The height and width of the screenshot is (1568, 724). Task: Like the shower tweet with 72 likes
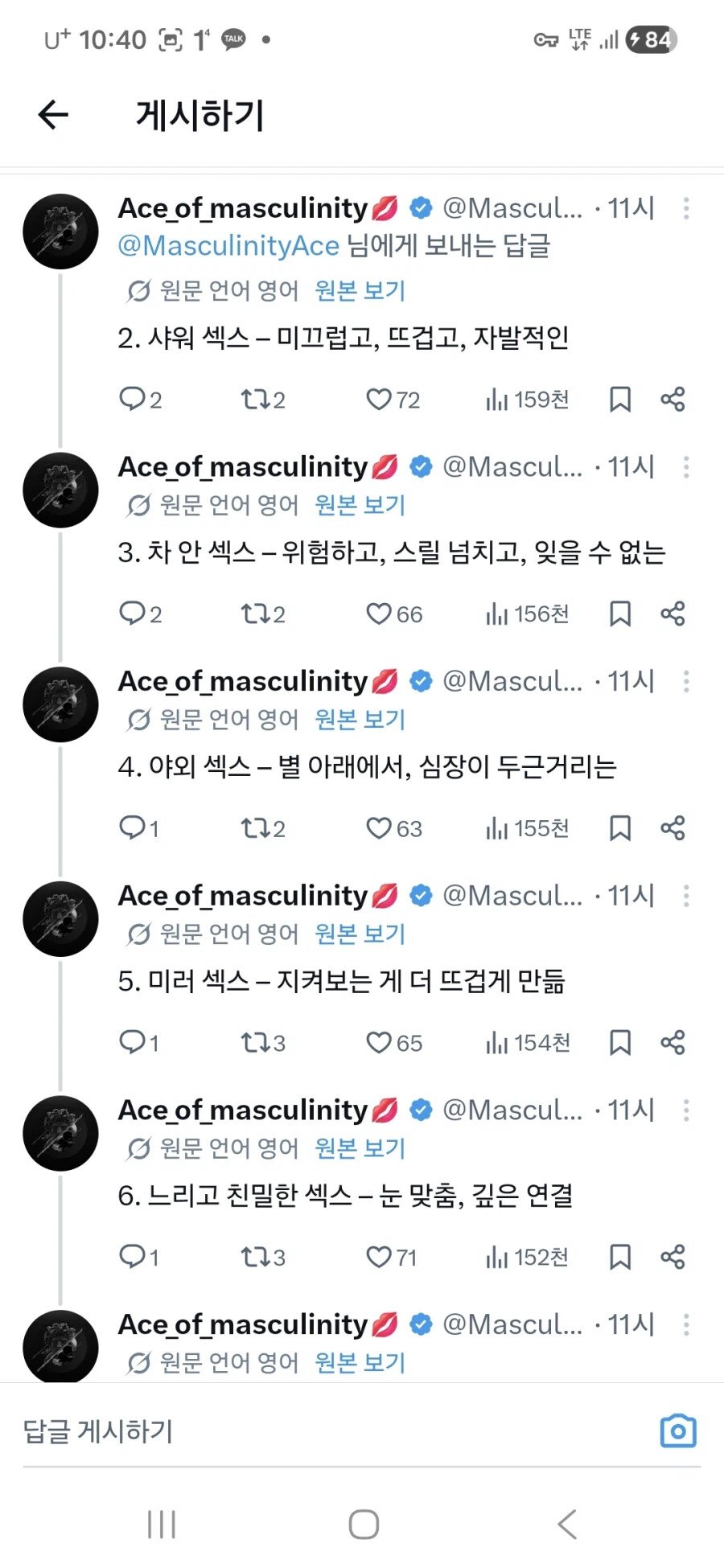click(393, 400)
